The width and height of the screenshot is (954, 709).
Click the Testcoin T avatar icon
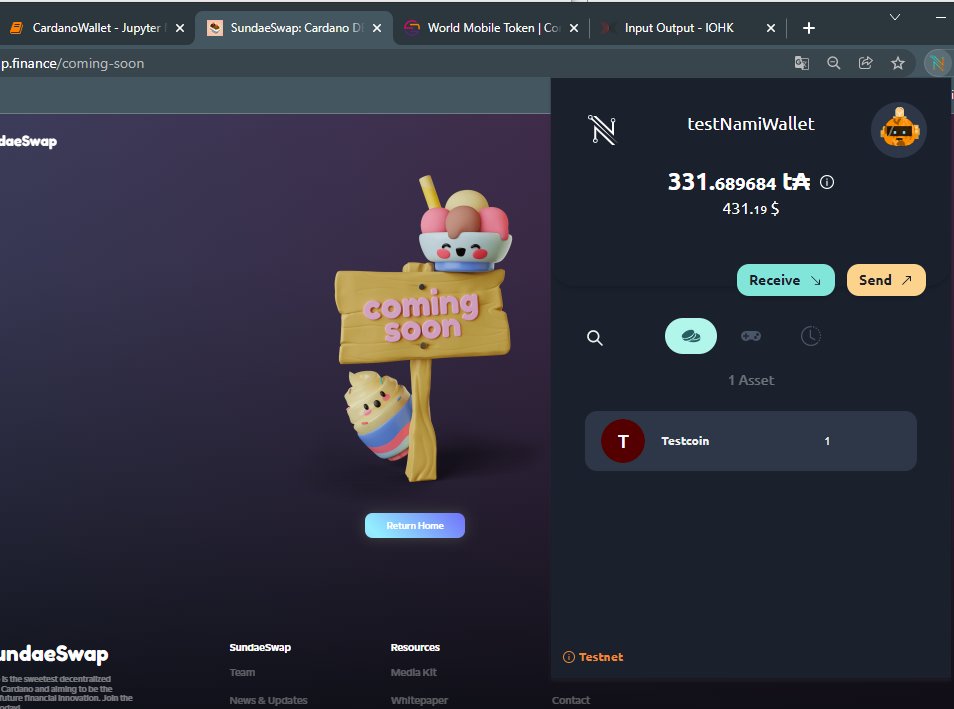[623, 441]
